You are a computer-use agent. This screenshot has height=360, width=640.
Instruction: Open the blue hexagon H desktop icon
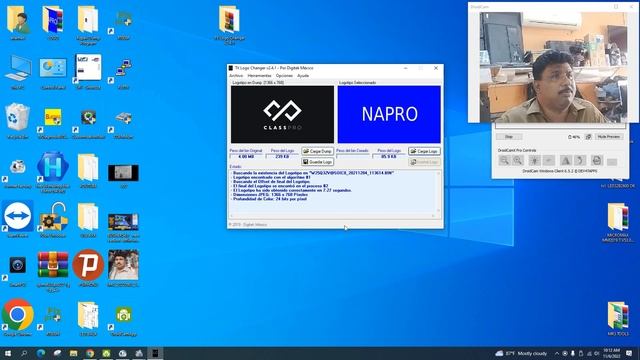coord(53,171)
